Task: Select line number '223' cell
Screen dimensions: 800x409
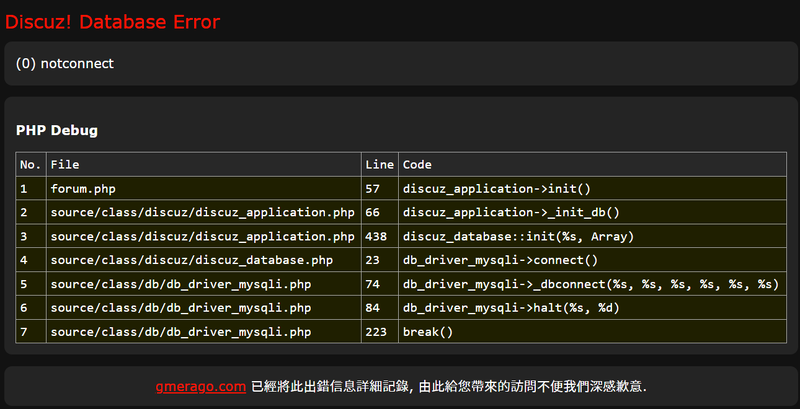Action: coord(380,332)
